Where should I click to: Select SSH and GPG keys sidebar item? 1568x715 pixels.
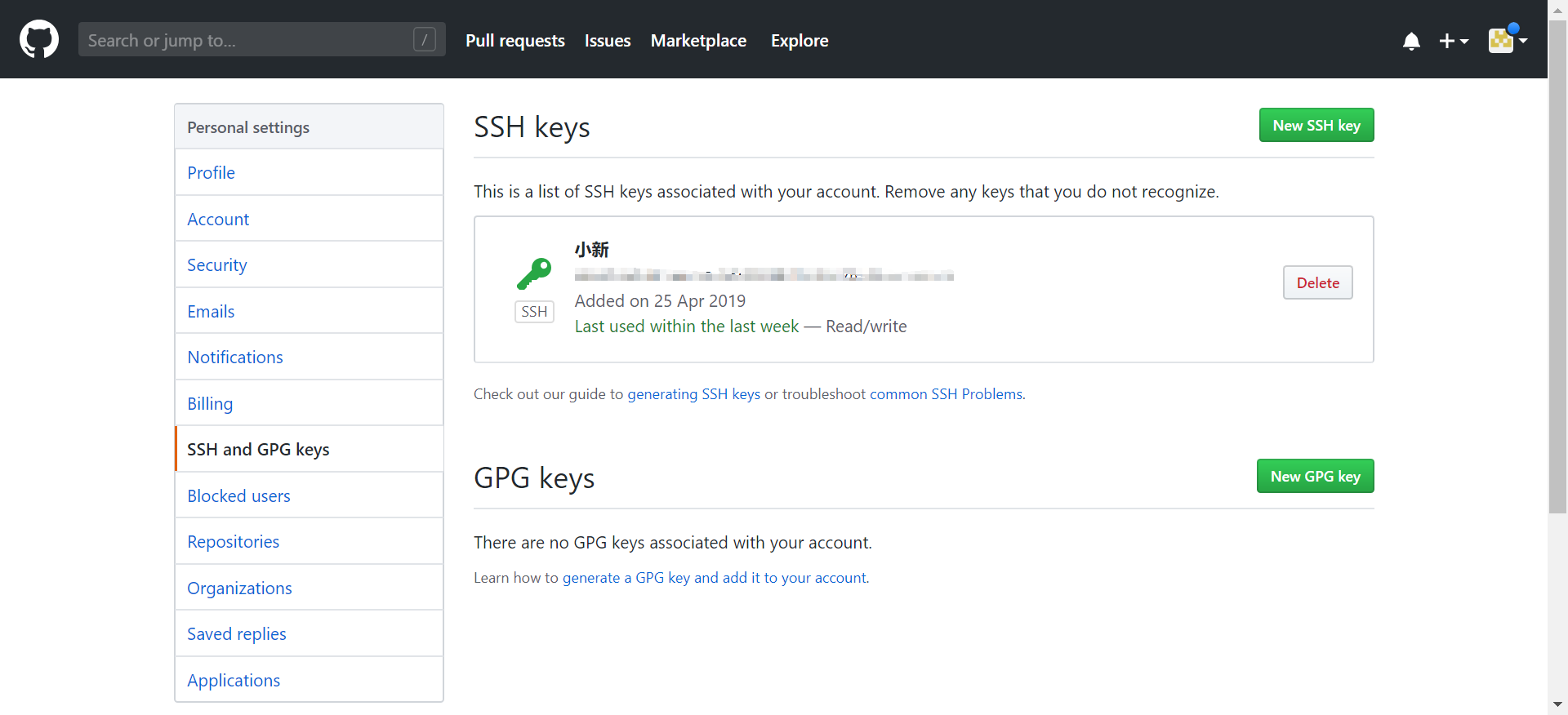309,449
